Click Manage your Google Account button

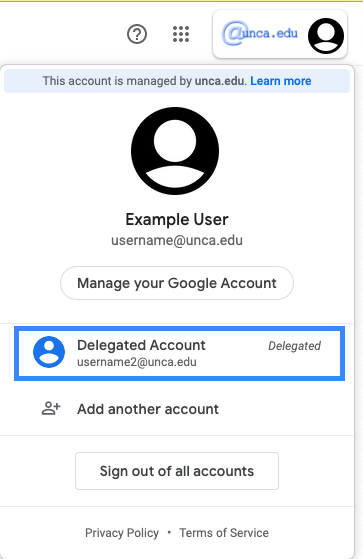pyautogui.click(x=177, y=283)
